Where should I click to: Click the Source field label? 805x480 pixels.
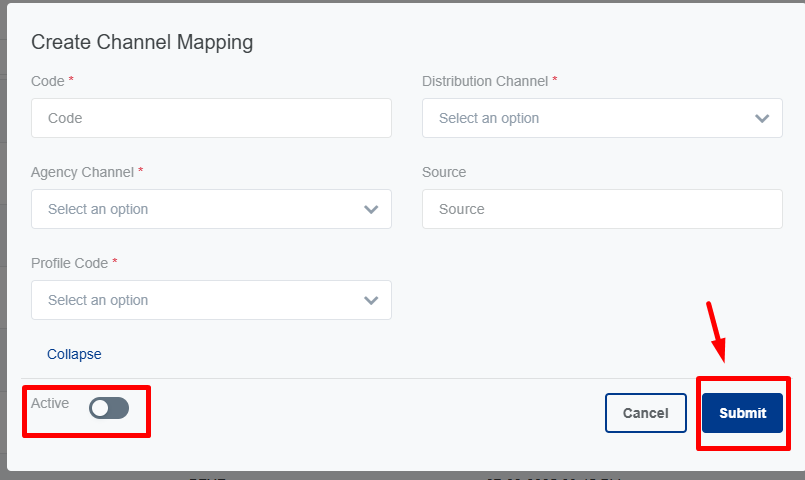click(444, 172)
